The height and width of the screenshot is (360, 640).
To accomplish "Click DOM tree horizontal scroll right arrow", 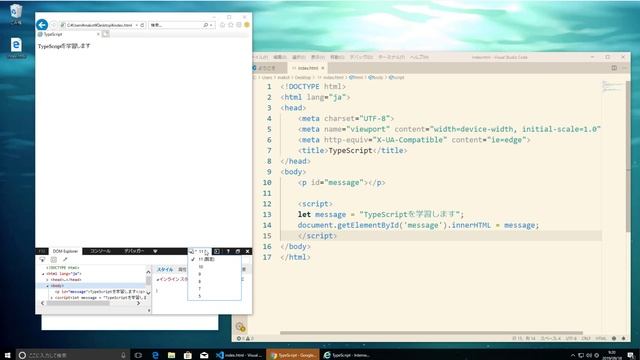I will coord(138,303).
